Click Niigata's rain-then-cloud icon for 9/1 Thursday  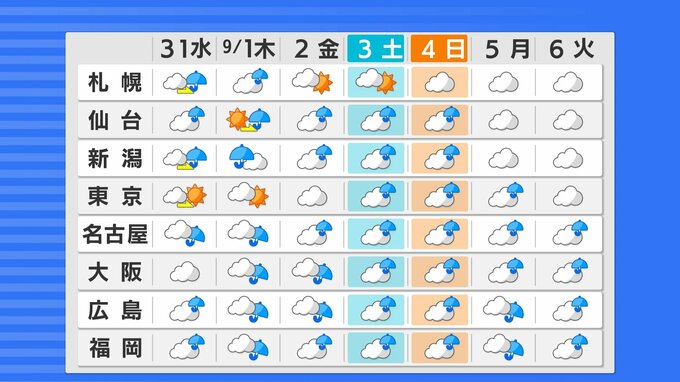click(x=248, y=157)
